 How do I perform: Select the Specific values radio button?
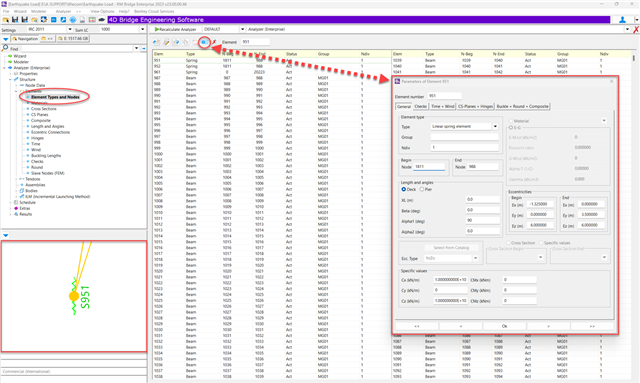coord(541,243)
